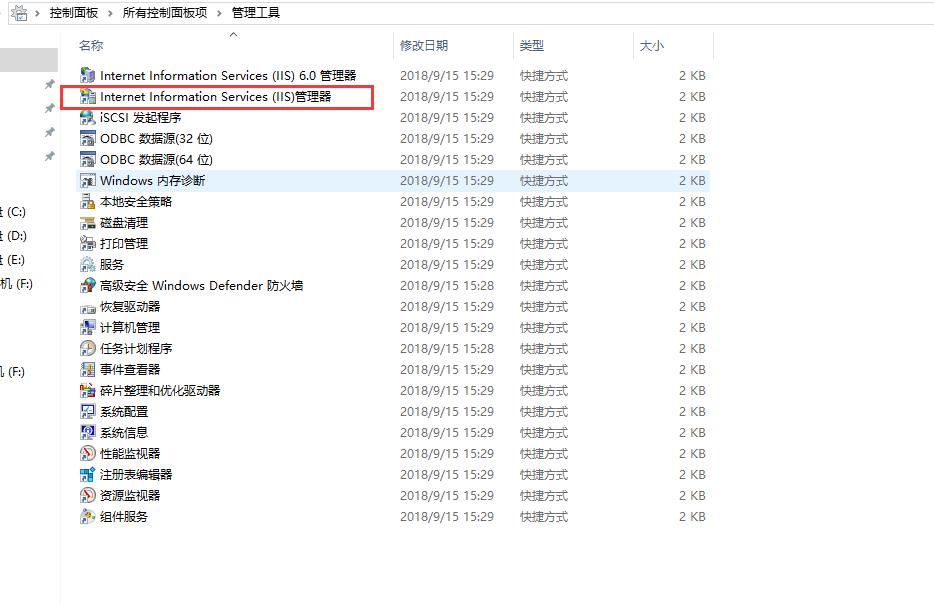This screenshot has width=934, height=605.
Task: Select the highlighted gray item in the sidebar
Action: 29,60
